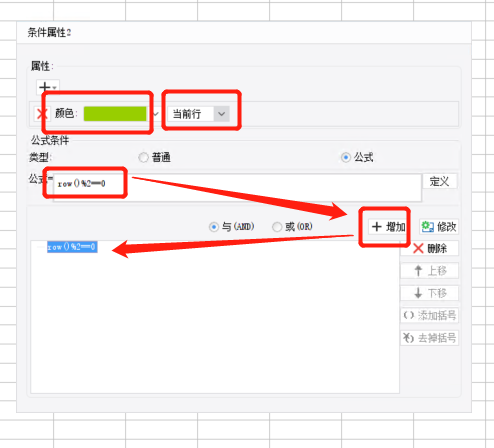494x448 pixels.
Task: Select the row()%2==0 condition entry
Action: [x=72, y=247]
